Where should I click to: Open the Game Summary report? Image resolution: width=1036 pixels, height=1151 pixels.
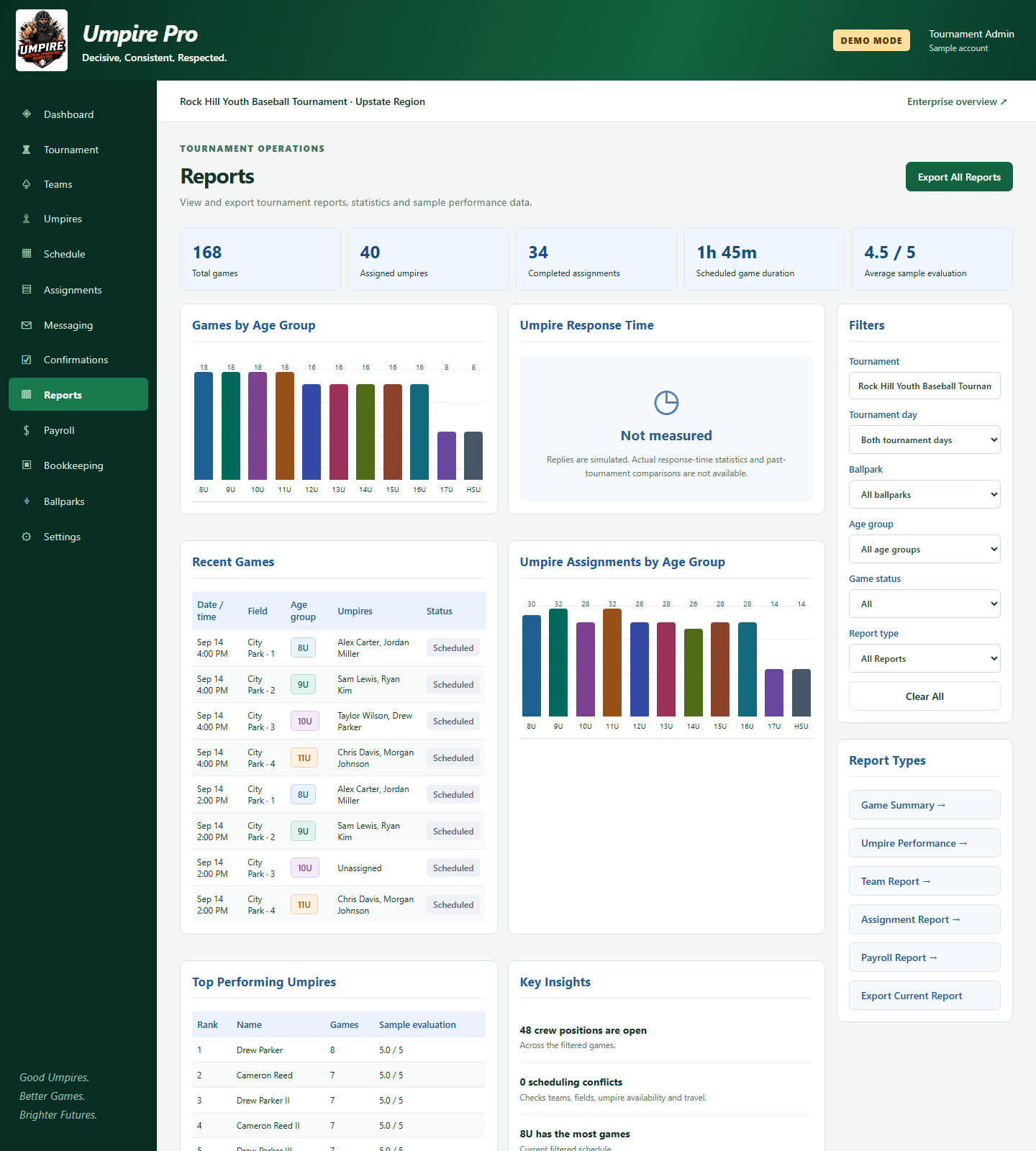click(924, 805)
